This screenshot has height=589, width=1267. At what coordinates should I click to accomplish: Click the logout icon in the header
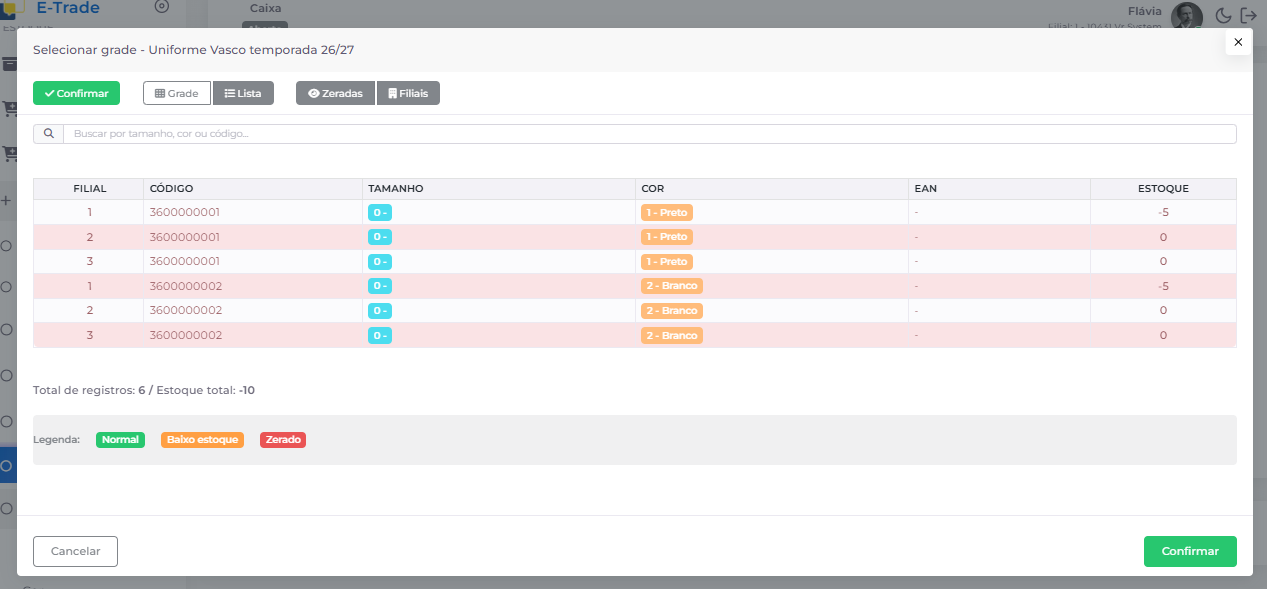click(1248, 15)
